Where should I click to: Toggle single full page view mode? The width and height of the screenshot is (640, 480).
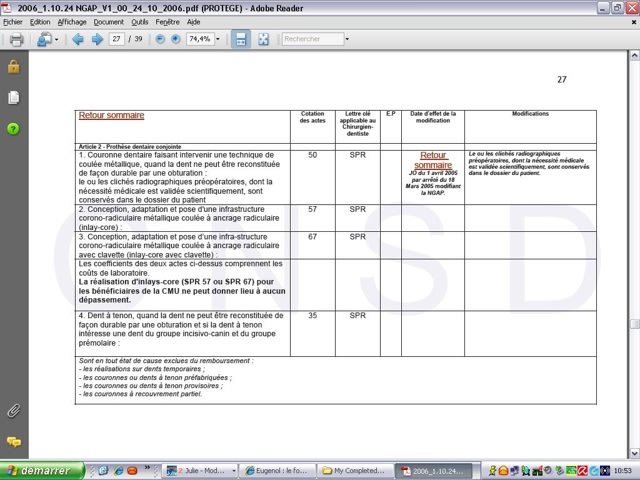tap(263, 40)
